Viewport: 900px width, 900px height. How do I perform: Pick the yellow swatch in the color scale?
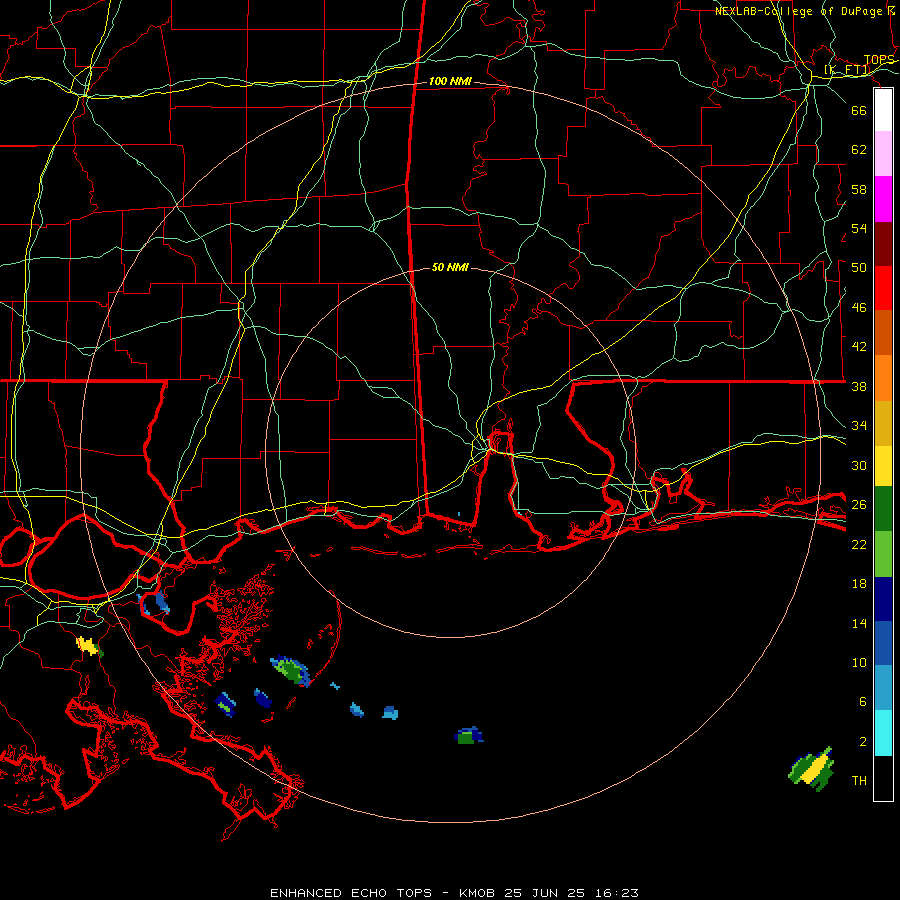[x=883, y=466]
